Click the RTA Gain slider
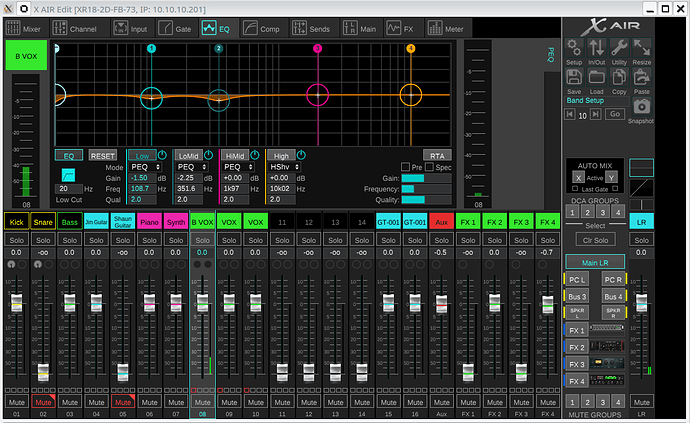 click(425, 177)
